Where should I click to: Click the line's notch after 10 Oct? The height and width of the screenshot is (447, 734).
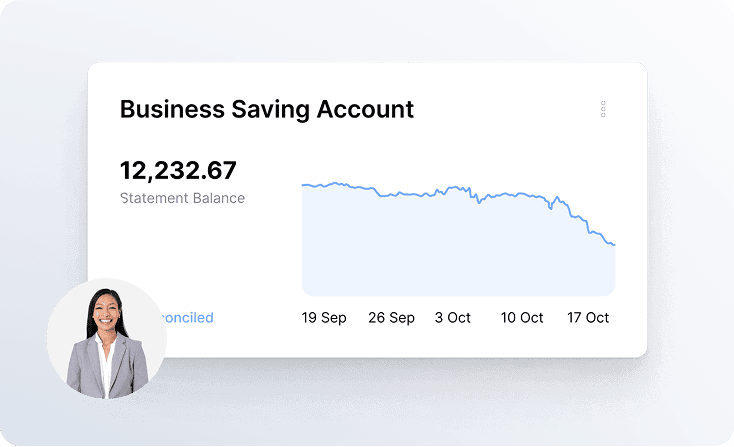point(550,208)
